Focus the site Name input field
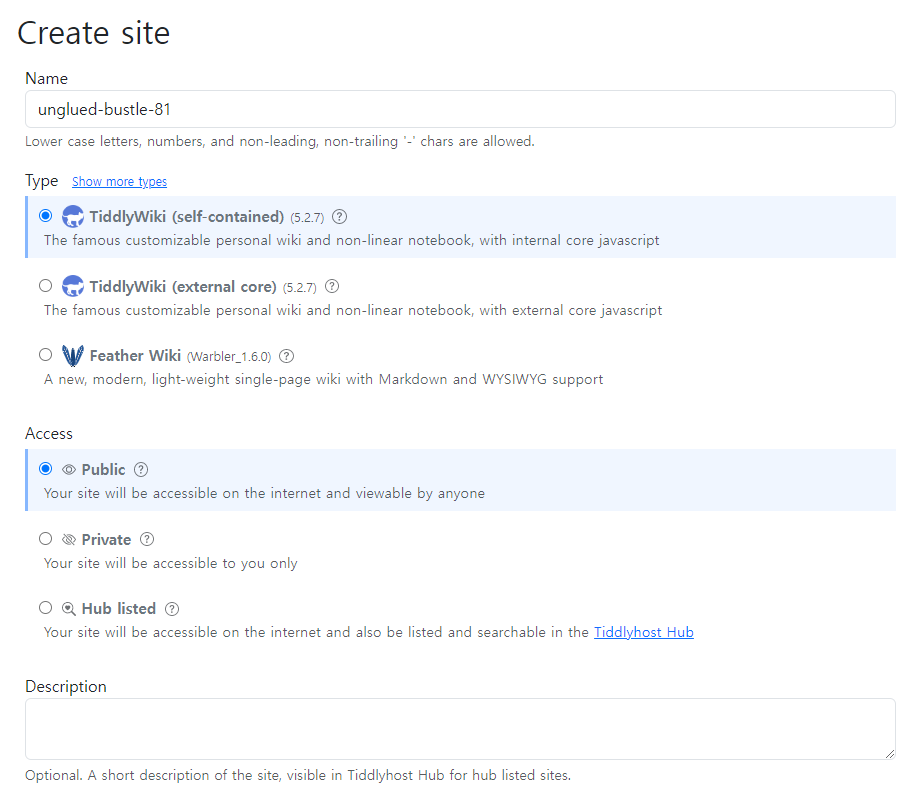This screenshot has width=916, height=796. pos(460,109)
